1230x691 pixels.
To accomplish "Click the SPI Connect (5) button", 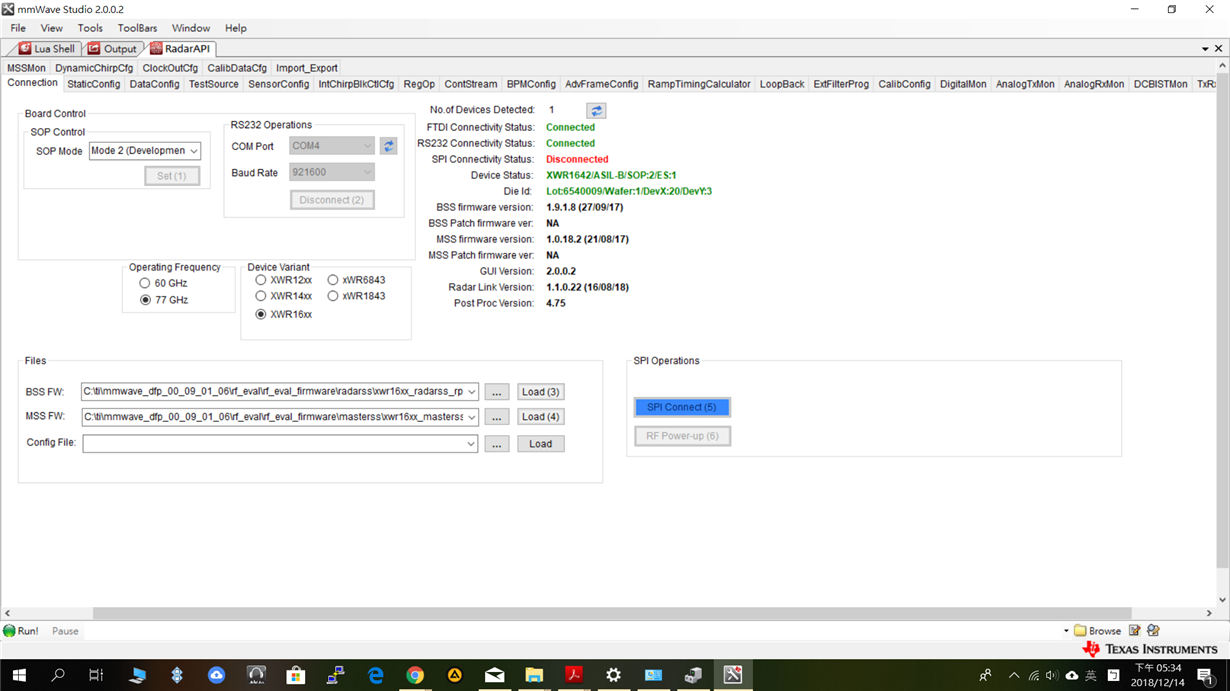I will 682,407.
